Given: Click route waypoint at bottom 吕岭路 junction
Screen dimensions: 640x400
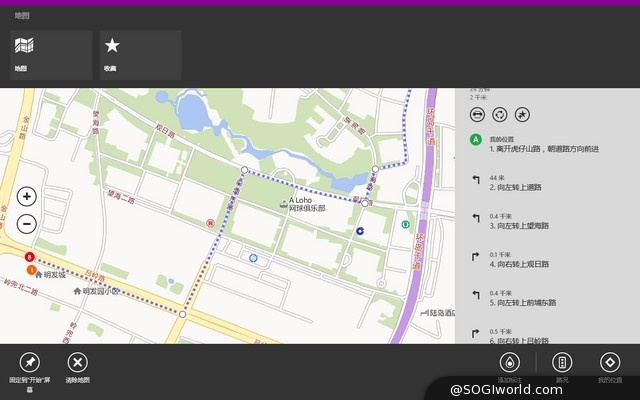Looking at the screenshot, I should point(182,314).
